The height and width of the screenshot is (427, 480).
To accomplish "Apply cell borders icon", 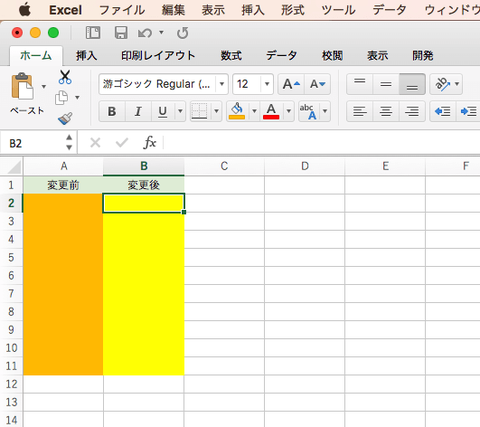I will (x=200, y=111).
